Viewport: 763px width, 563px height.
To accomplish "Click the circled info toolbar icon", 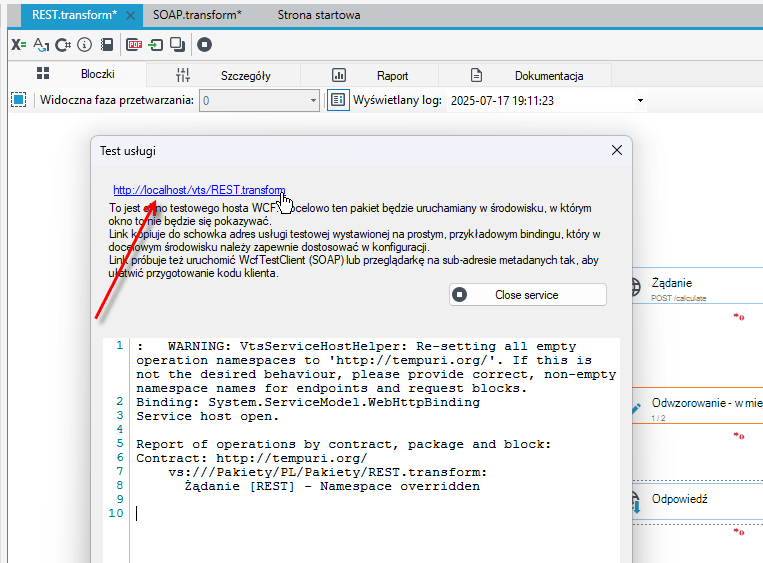I will (x=84, y=45).
